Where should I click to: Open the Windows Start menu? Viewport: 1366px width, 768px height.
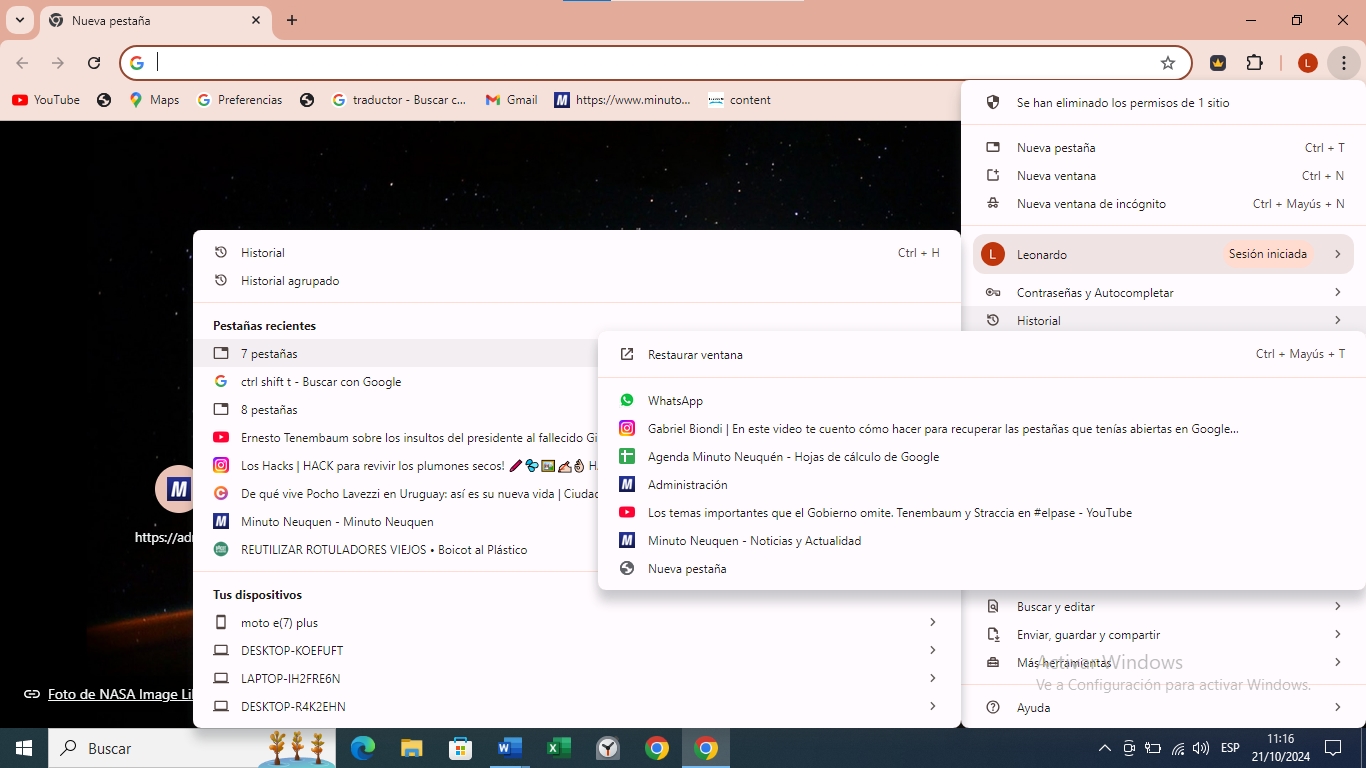click(24, 748)
